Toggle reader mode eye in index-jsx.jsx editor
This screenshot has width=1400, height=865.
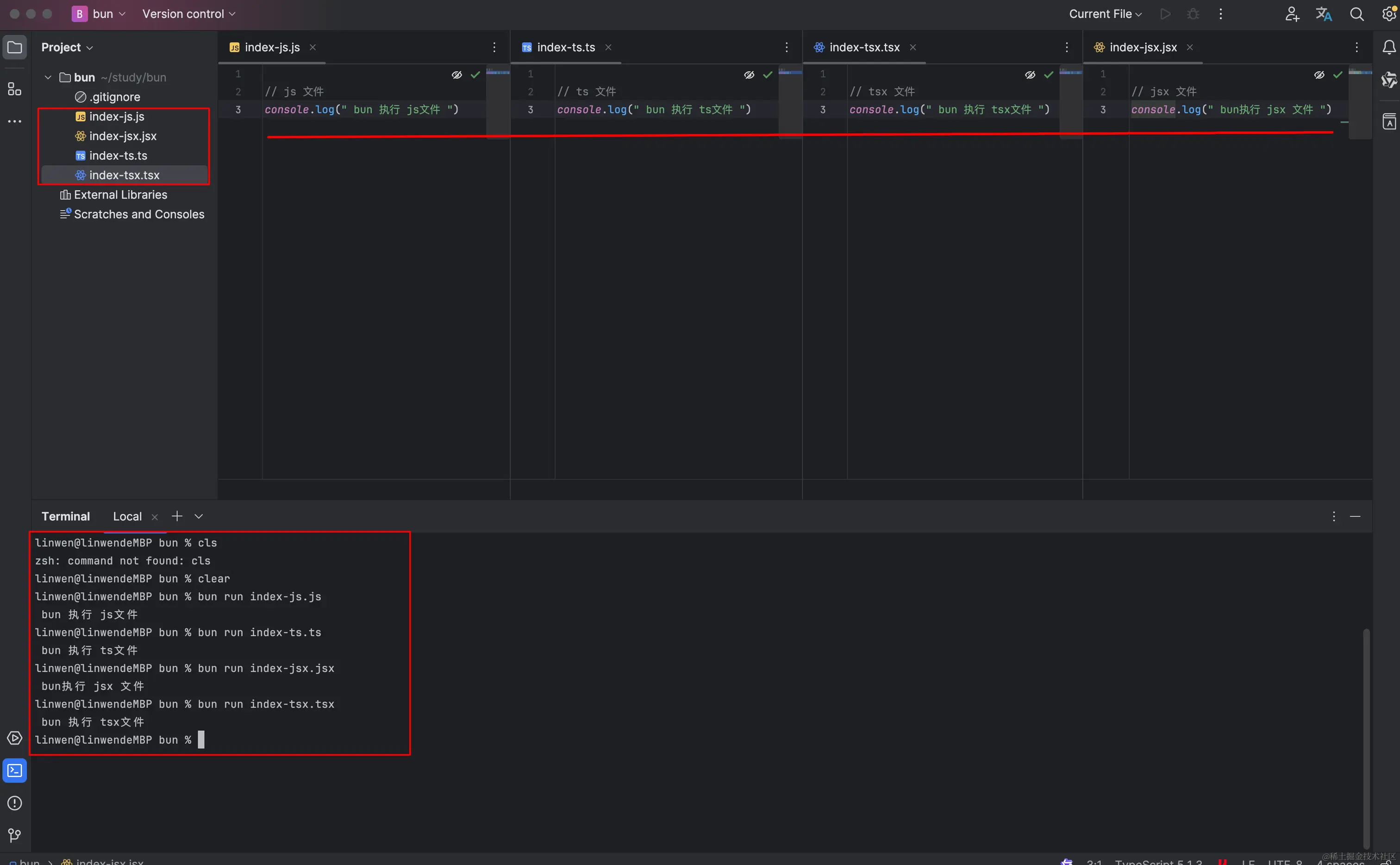click(x=1319, y=75)
